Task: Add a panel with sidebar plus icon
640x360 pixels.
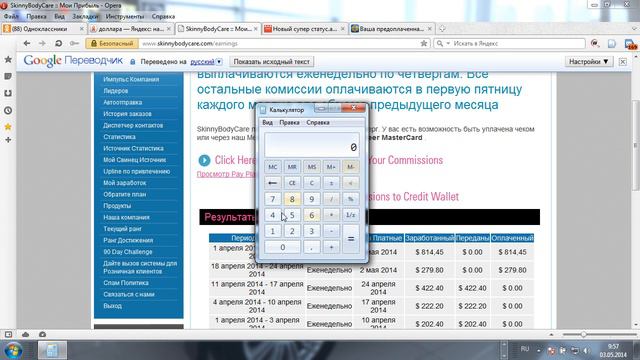Action: coord(8,140)
